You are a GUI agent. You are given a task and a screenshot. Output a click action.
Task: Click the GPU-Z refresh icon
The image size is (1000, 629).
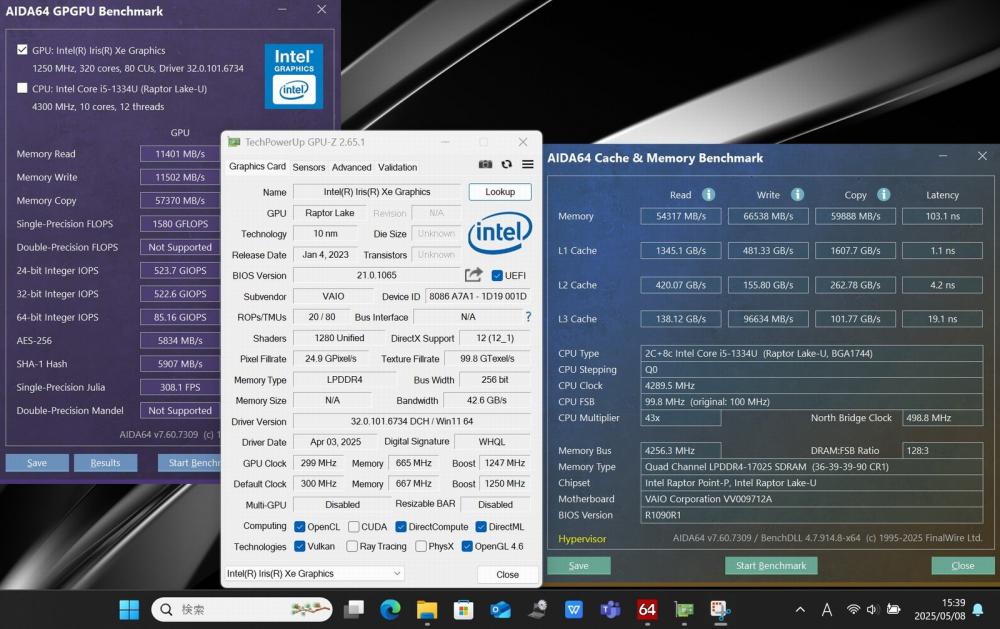point(506,165)
